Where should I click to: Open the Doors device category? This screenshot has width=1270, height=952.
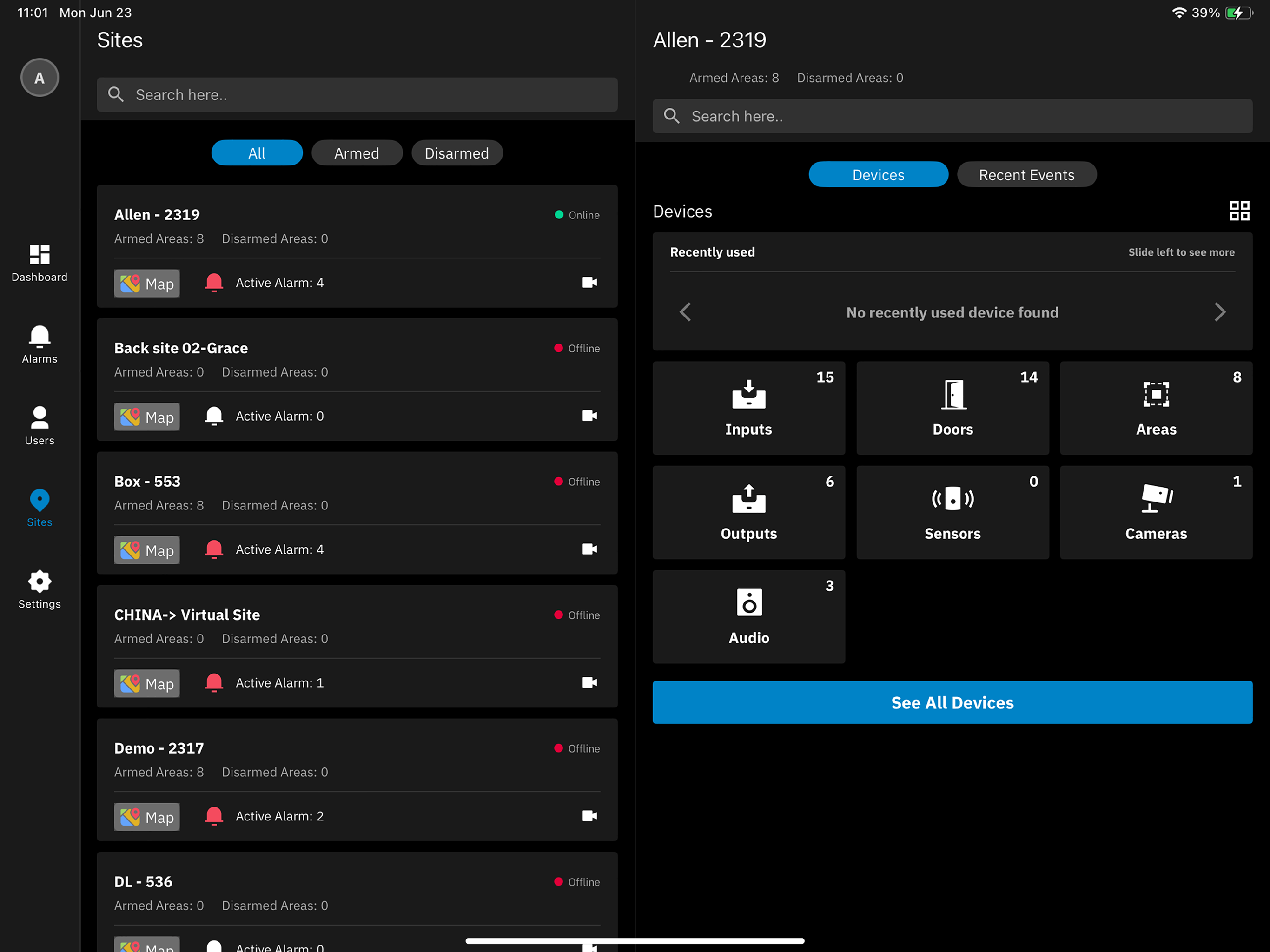tap(952, 408)
